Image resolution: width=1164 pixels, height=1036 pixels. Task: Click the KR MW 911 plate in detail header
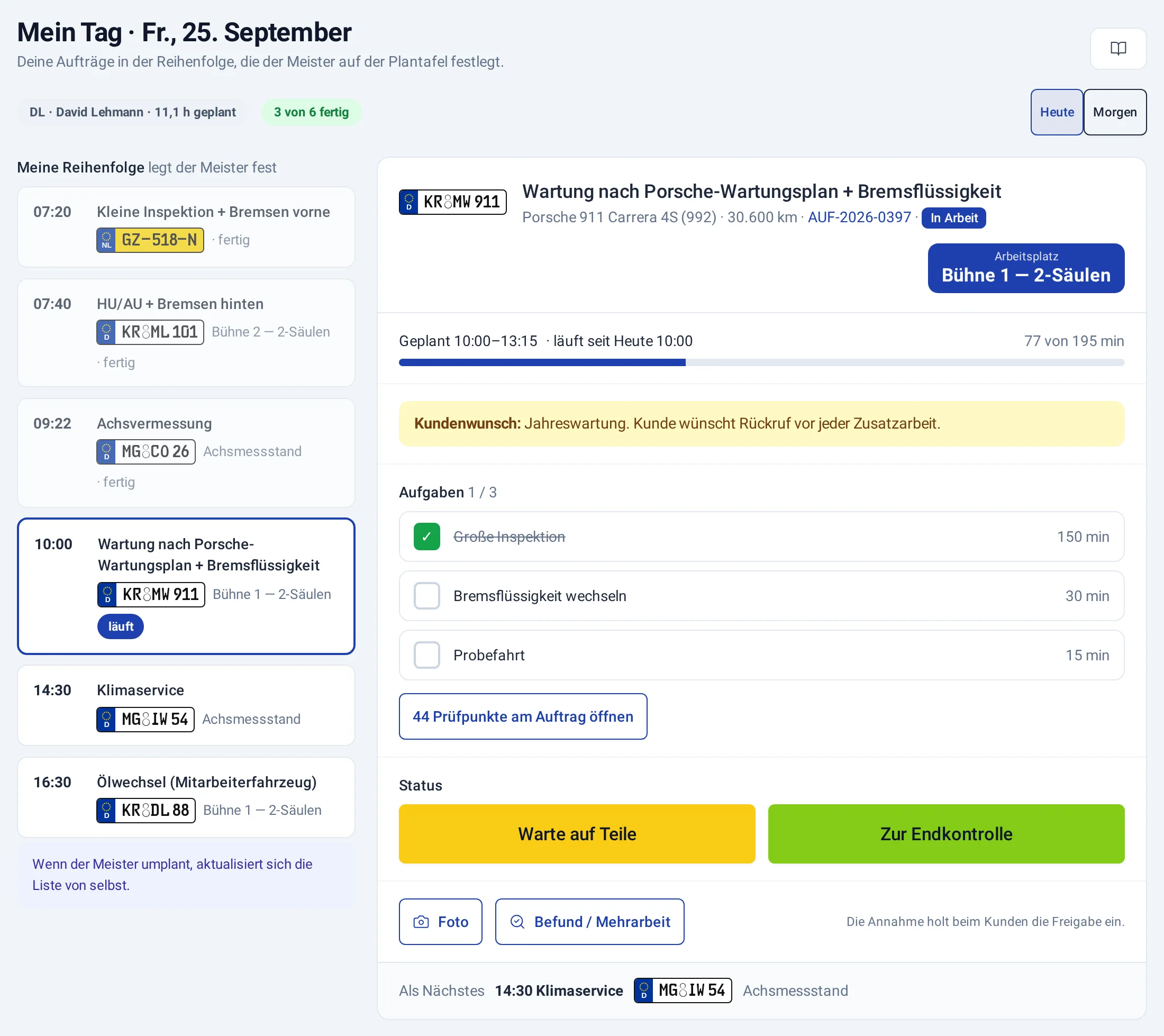[452, 202]
